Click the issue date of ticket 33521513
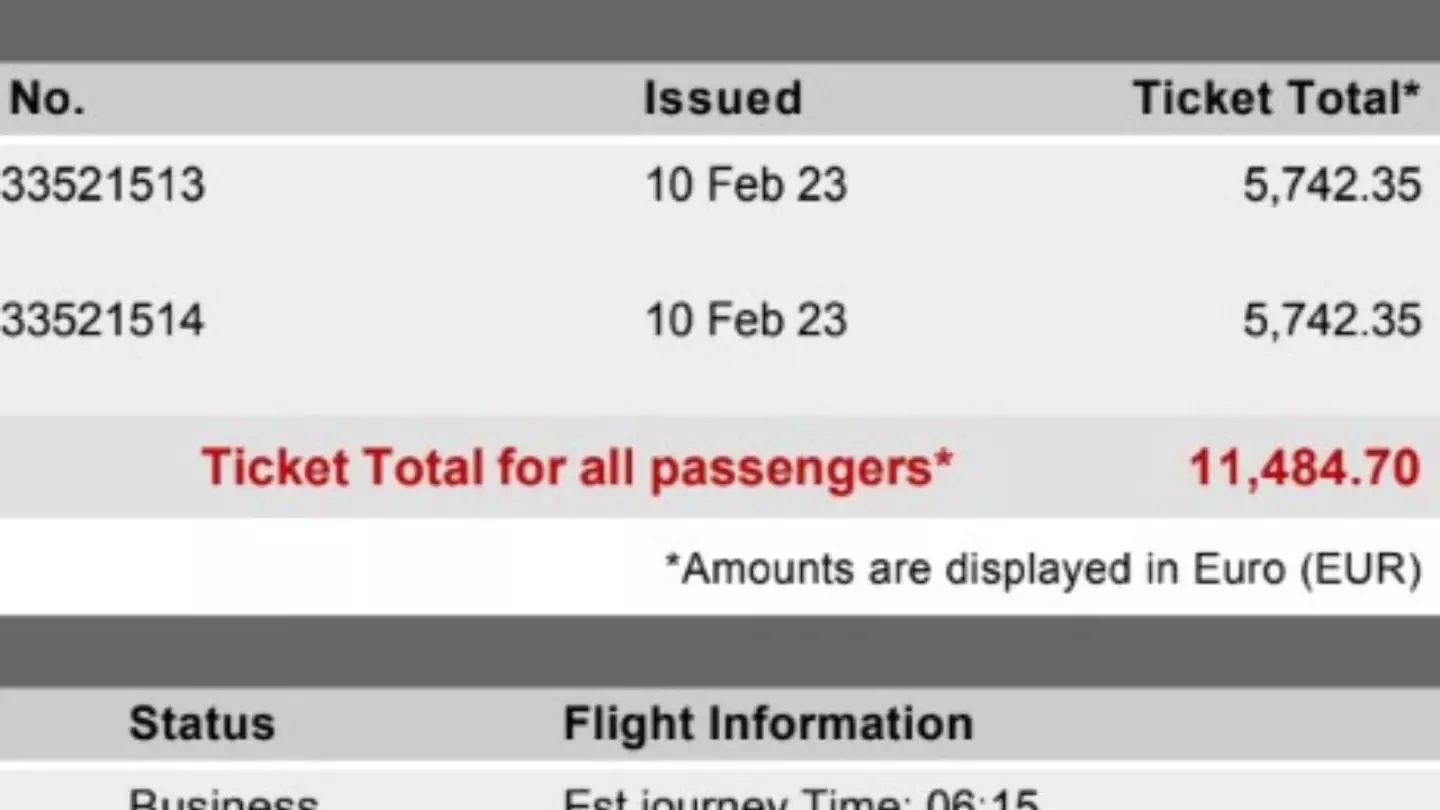Viewport: 1440px width, 810px height. pyautogui.click(x=746, y=185)
